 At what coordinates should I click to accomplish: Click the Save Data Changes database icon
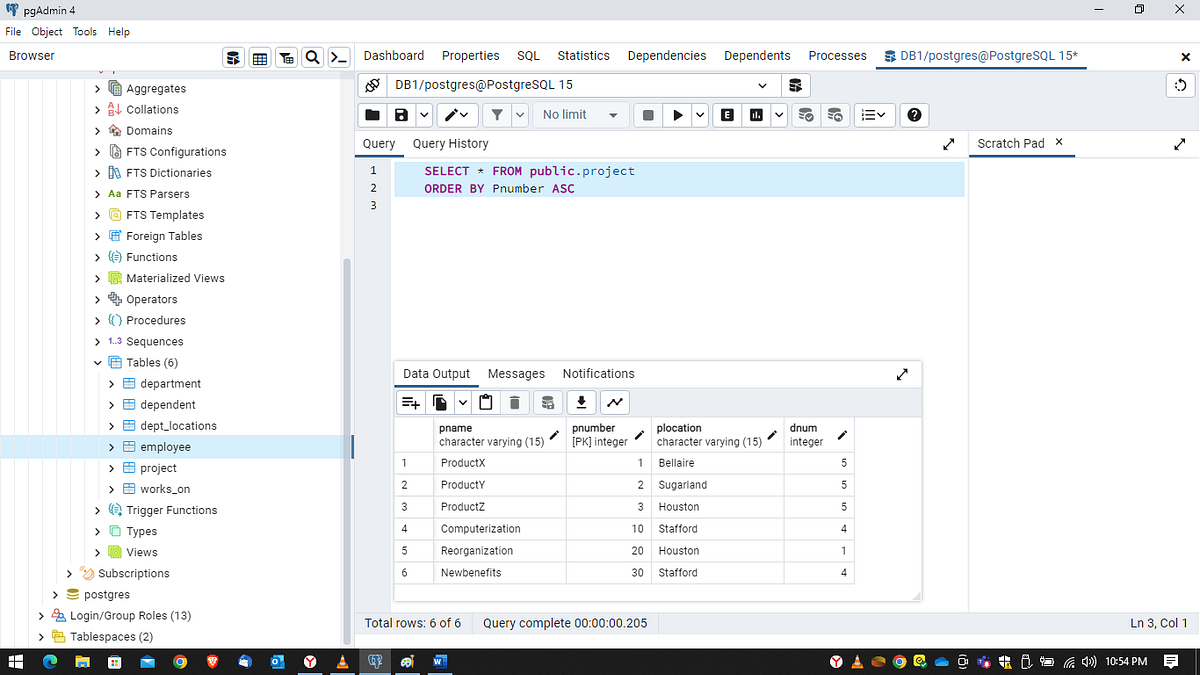pos(547,403)
